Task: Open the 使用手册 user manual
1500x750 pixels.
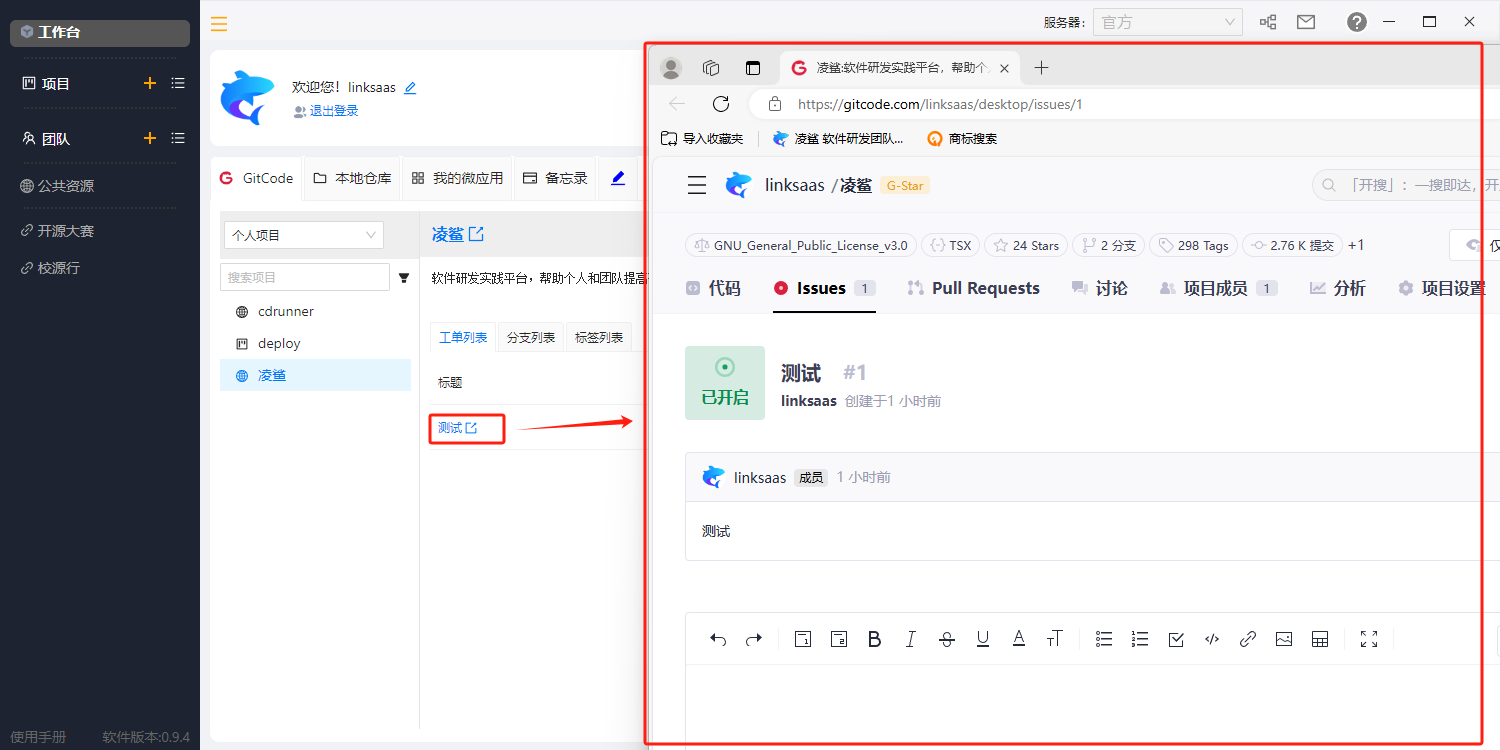Action: (x=38, y=737)
